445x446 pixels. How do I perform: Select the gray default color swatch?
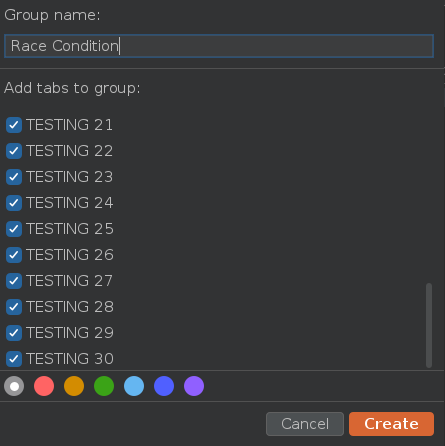pos(14,386)
